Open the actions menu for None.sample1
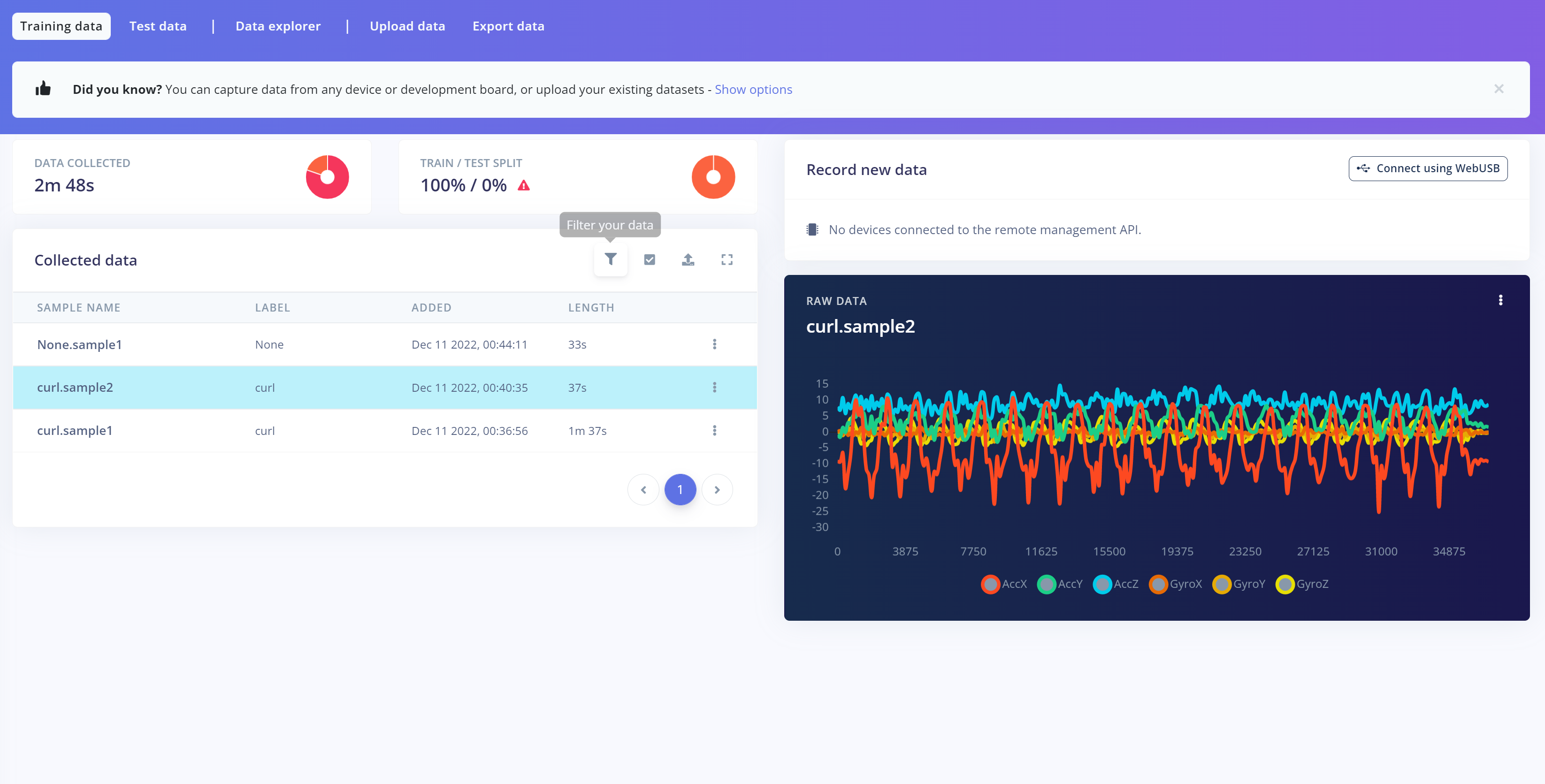Viewport: 1545px width, 784px height. pos(714,345)
